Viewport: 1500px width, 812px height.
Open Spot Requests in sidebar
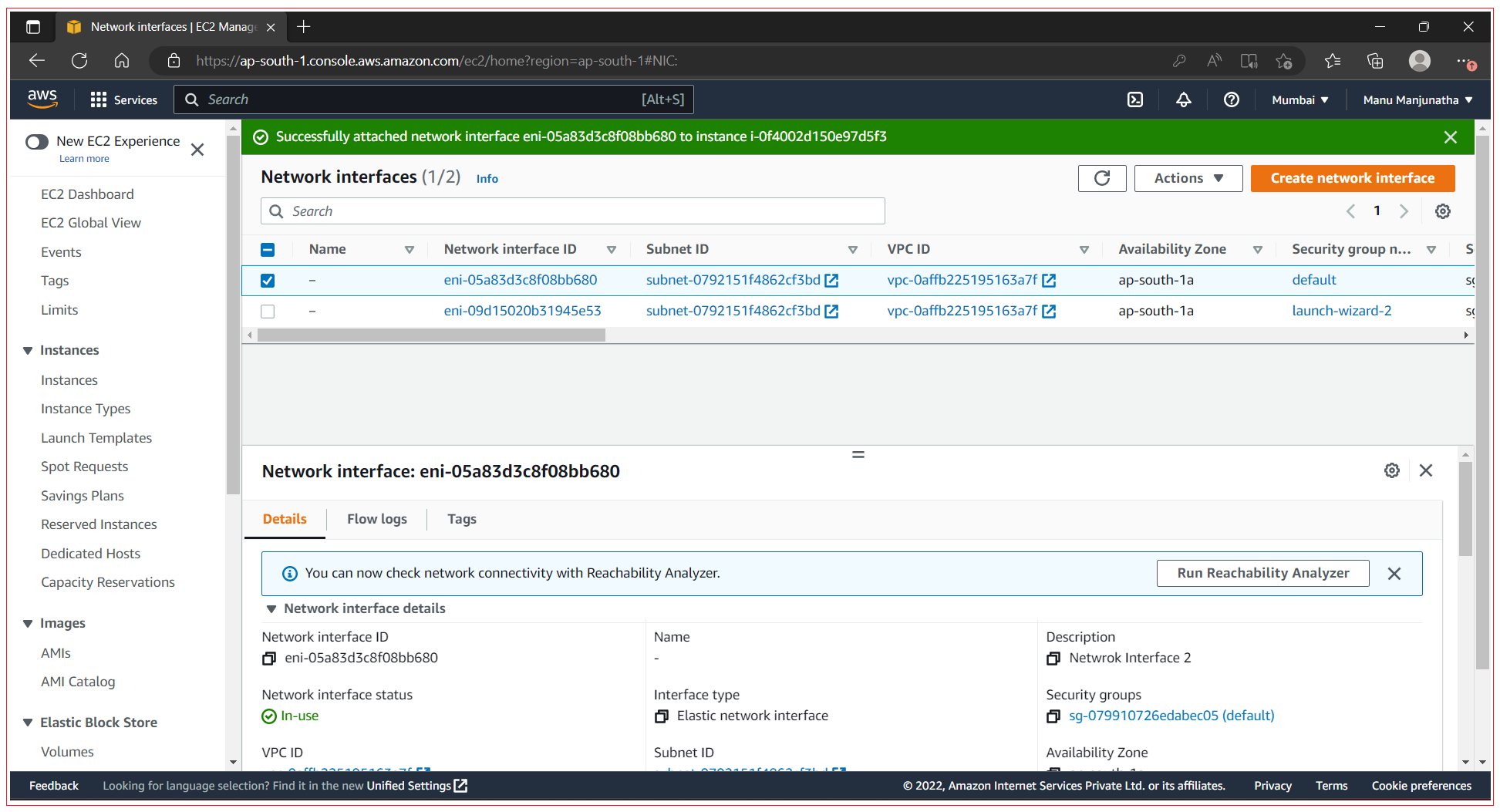[85, 467]
